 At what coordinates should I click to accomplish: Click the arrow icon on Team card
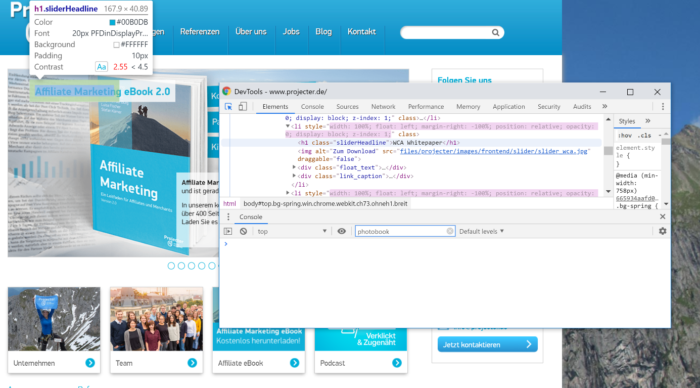[192, 363]
